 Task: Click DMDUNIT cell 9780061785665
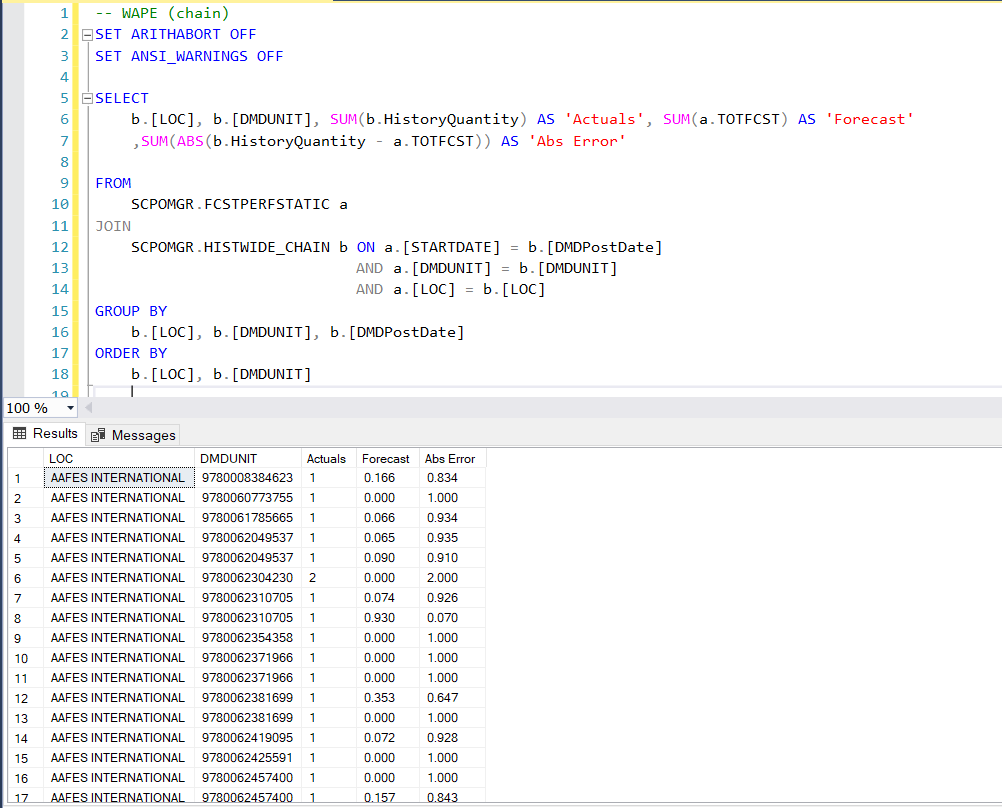point(248,518)
